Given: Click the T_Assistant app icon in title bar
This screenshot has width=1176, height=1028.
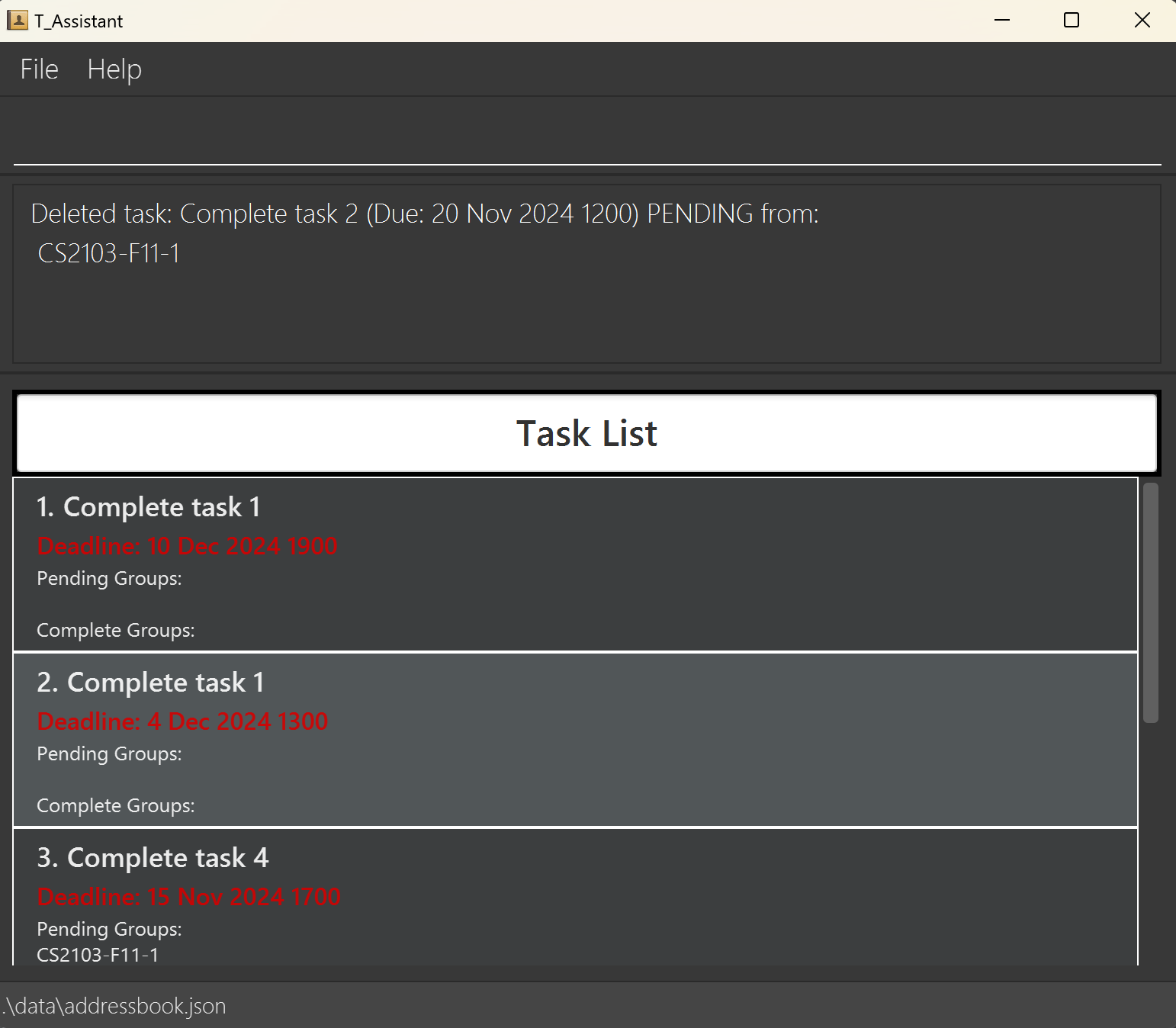Looking at the screenshot, I should 17,21.
